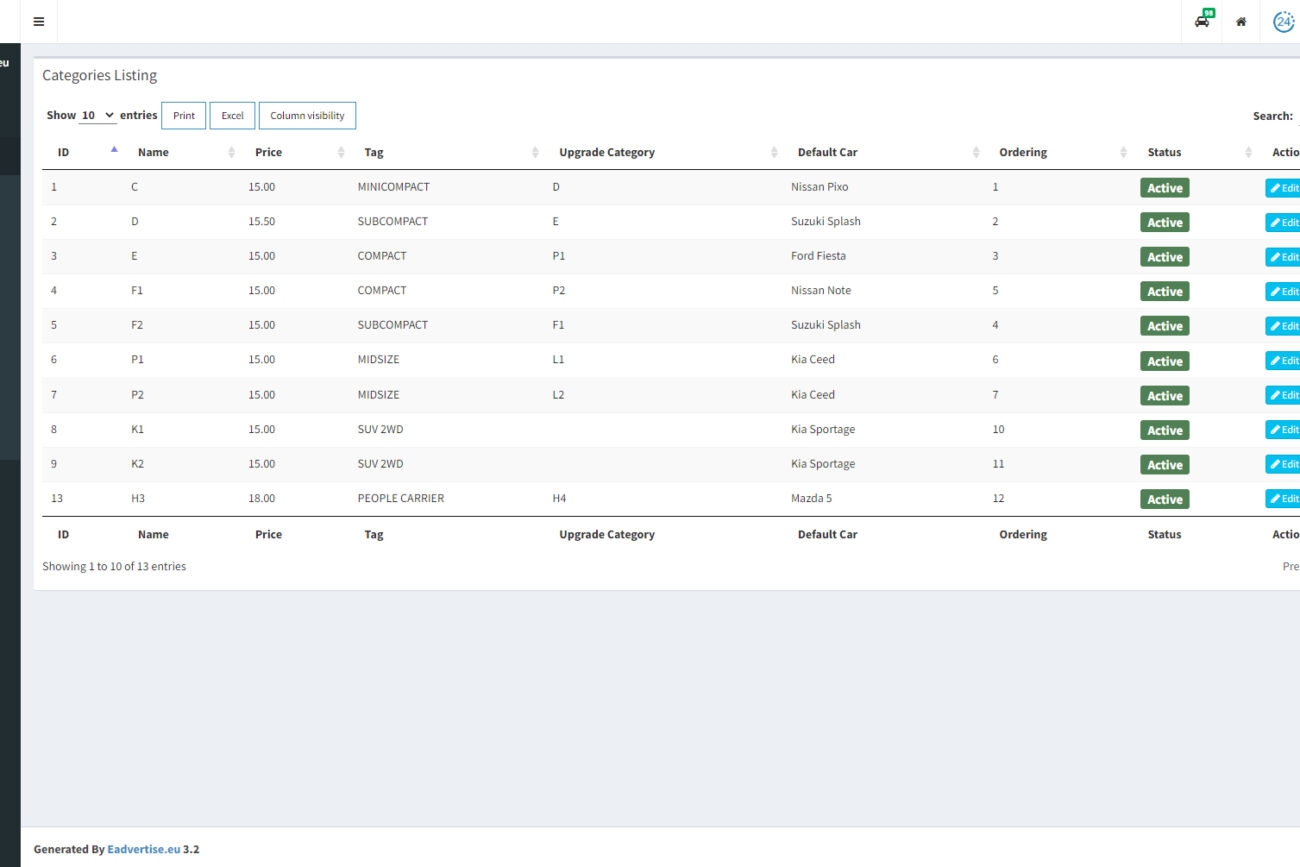Screen dimensions: 1300x867
Task: Open the Show entries count dropdown
Action: (98, 116)
